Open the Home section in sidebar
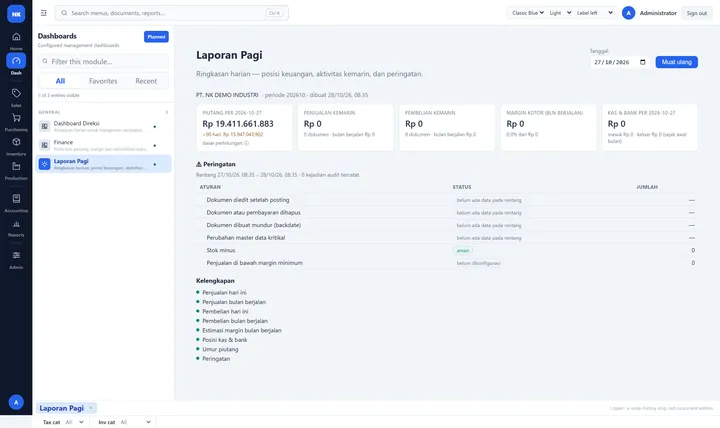Image resolution: width=720 pixels, height=428 pixels. (x=16, y=40)
